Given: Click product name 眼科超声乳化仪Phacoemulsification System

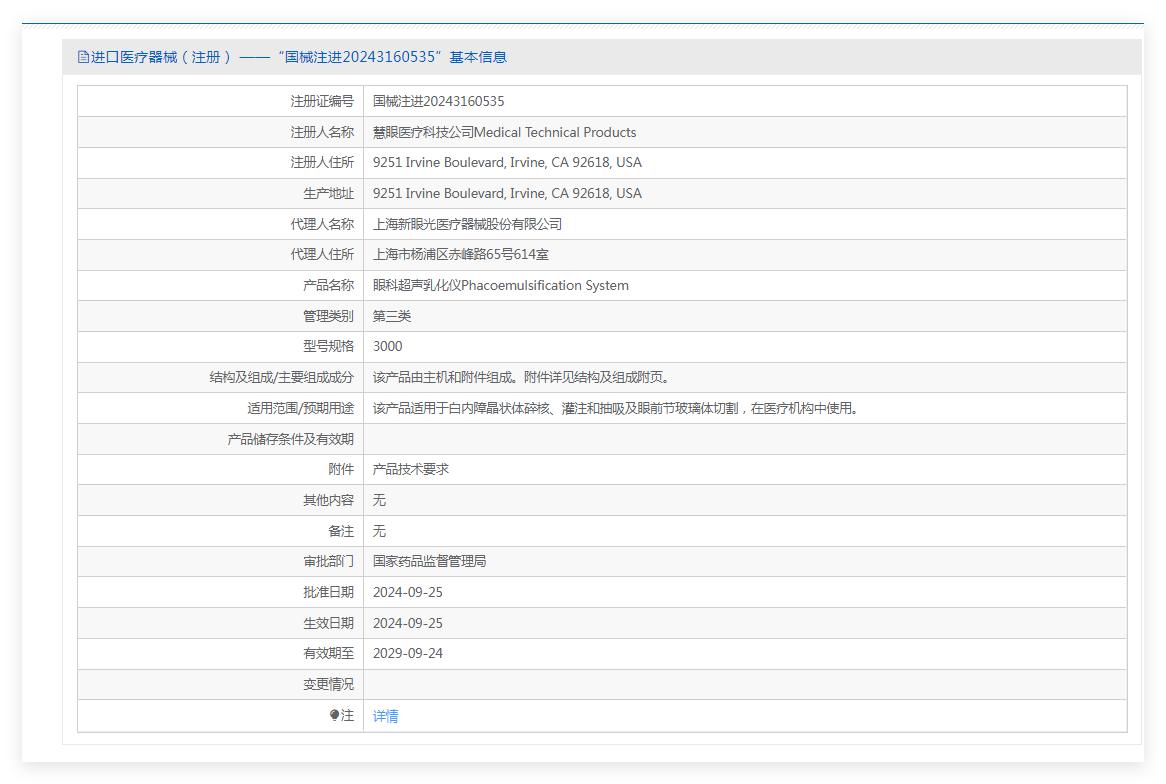Looking at the screenshot, I should (x=500, y=286).
